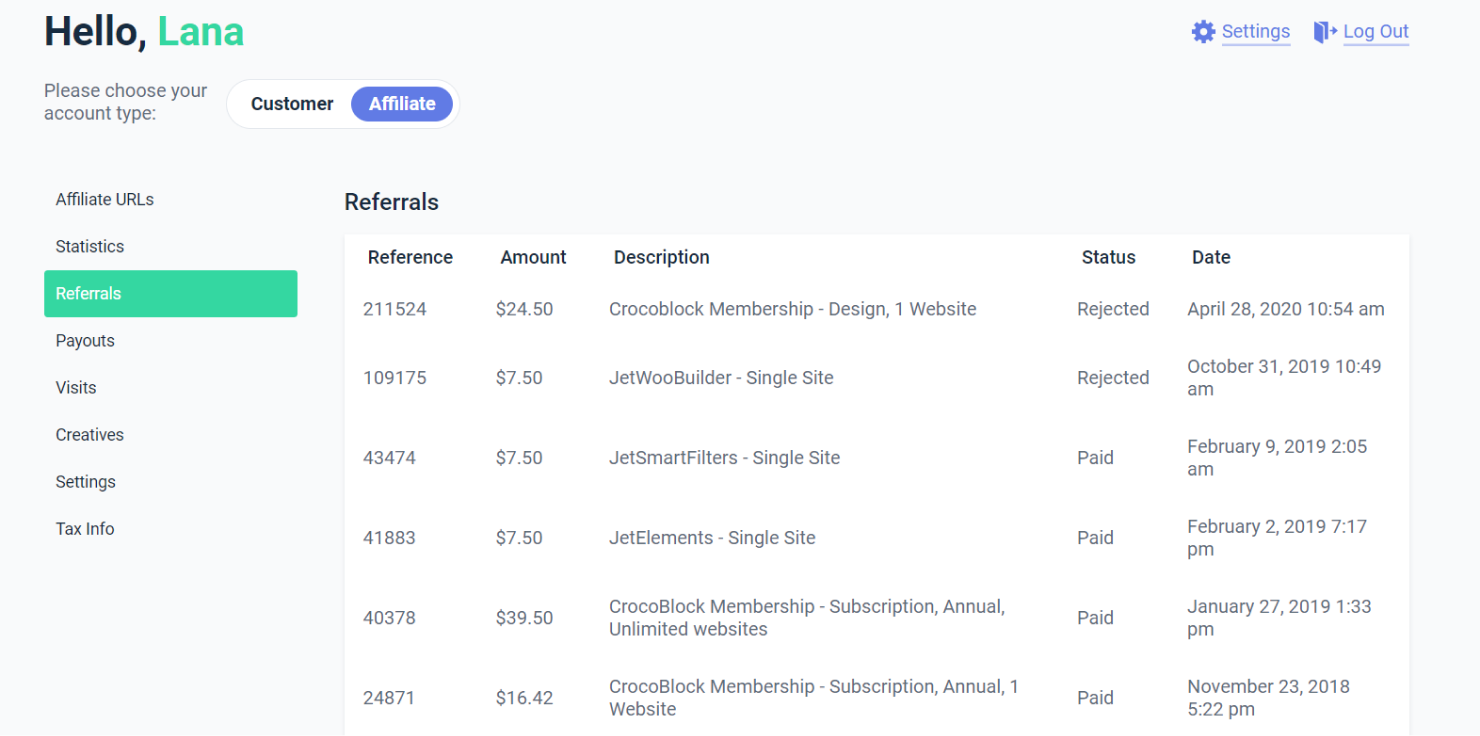
Task: Select reference number 43474
Action: pyautogui.click(x=389, y=458)
